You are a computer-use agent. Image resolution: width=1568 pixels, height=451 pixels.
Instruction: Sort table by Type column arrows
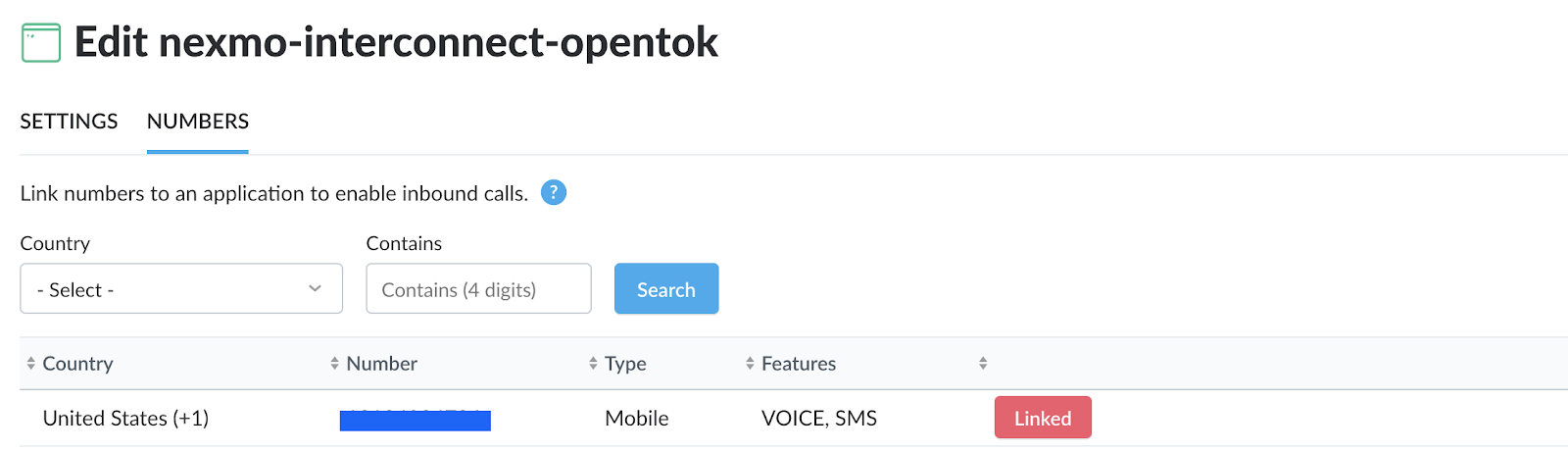tap(593, 364)
